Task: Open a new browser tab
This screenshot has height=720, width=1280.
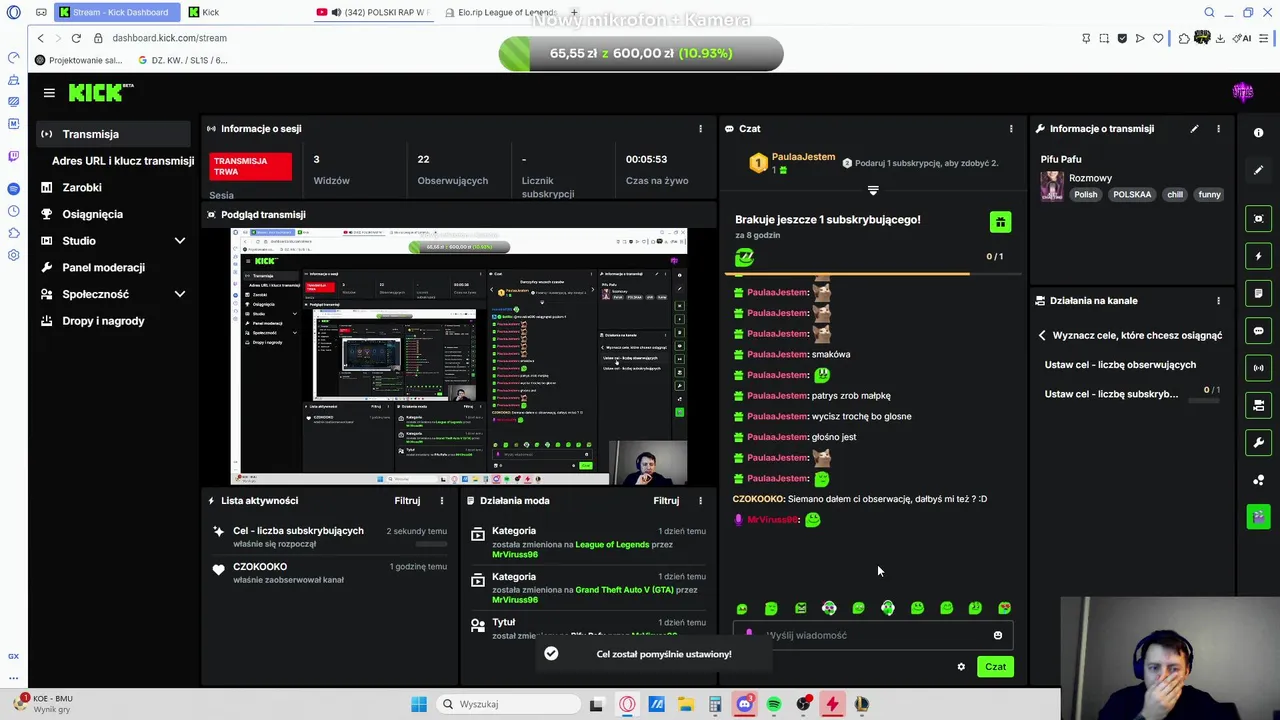Action: point(574,12)
